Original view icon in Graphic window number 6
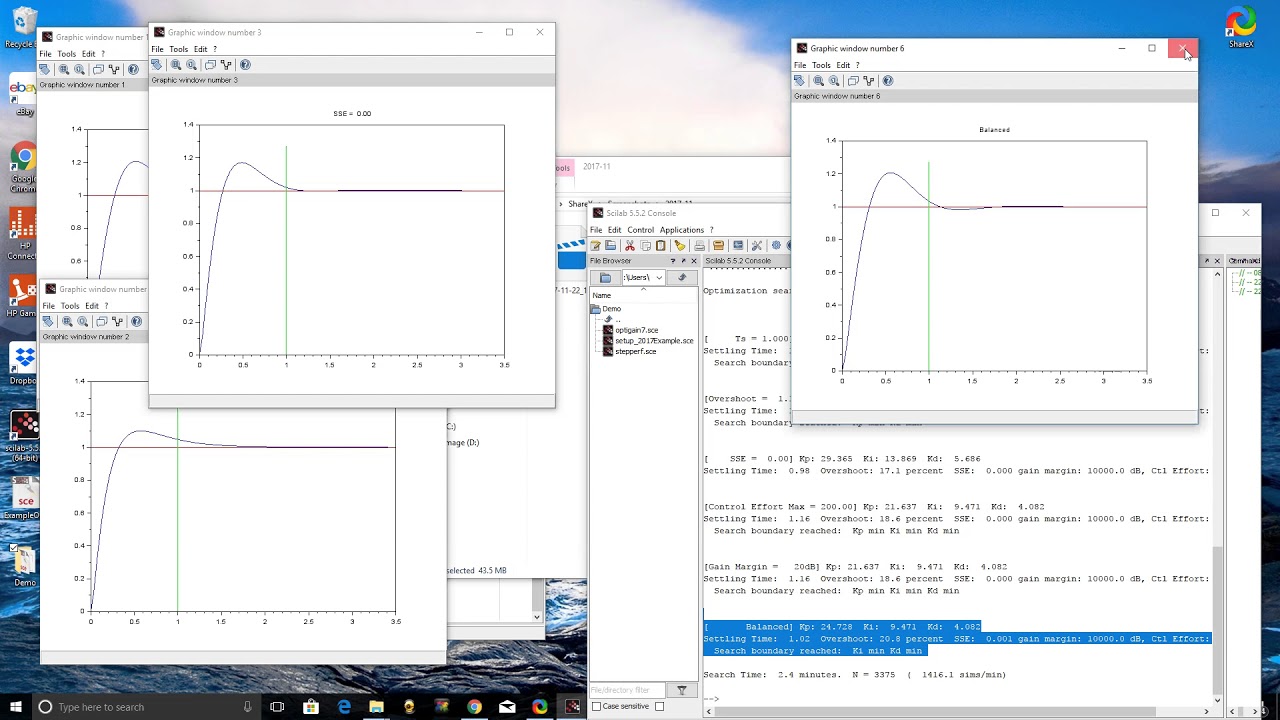Screen dimensions: 1280x720 click(x=834, y=81)
